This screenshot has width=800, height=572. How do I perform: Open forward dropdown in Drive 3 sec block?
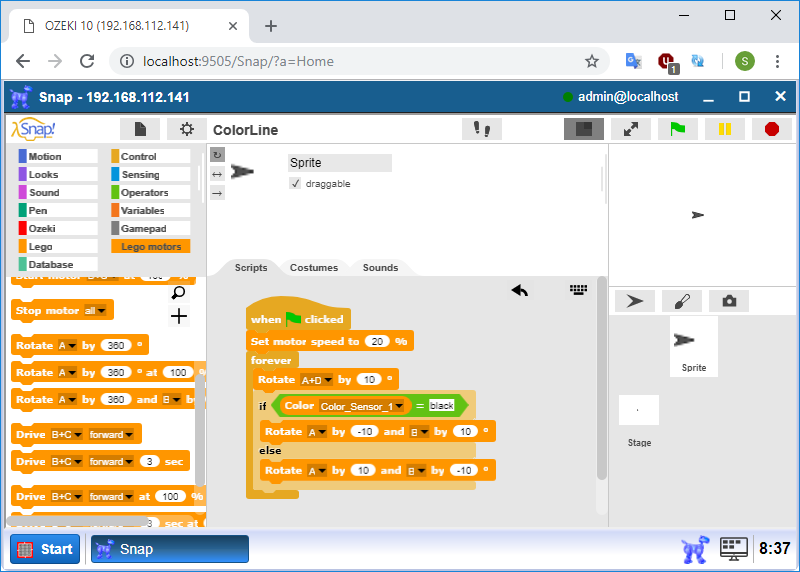click(x=111, y=462)
